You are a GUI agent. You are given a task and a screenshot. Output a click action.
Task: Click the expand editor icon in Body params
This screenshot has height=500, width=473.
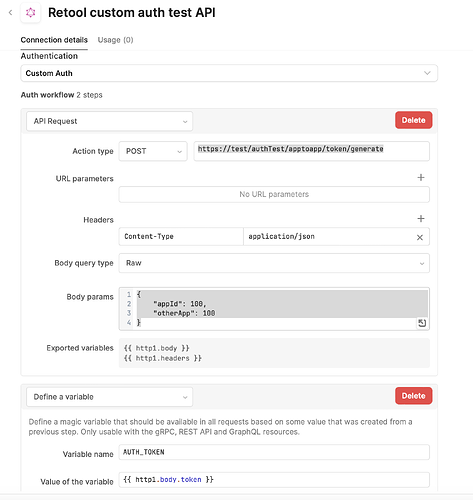click(x=422, y=323)
